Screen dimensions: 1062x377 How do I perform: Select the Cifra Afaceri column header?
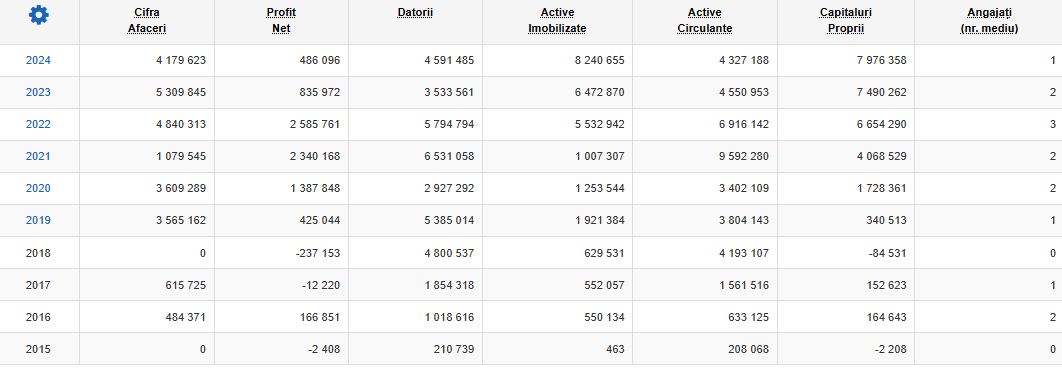pyautogui.click(x=147, y=20)
